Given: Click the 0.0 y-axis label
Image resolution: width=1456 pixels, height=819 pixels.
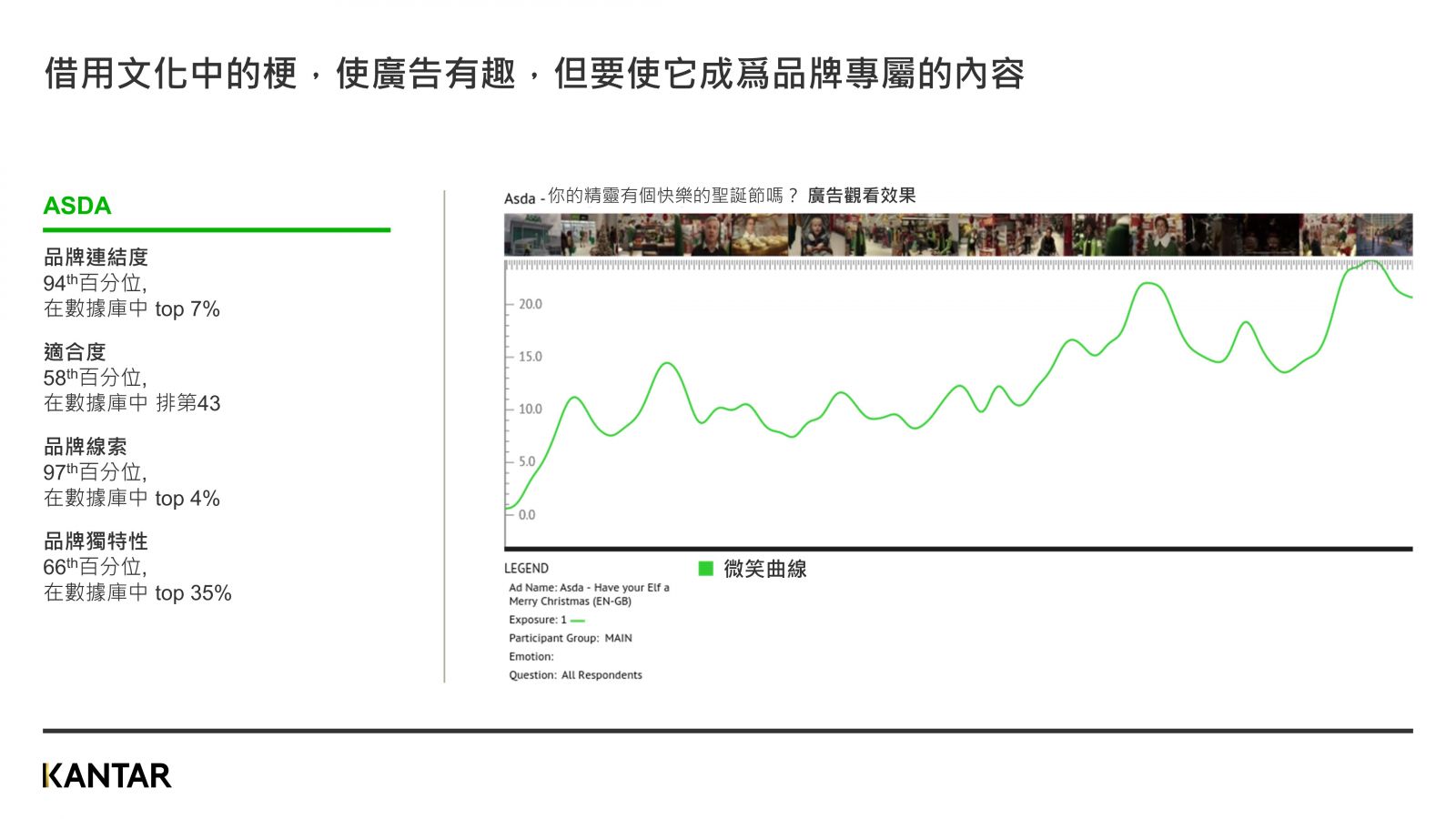Looking at the screenshot, I should click(528, 515).
